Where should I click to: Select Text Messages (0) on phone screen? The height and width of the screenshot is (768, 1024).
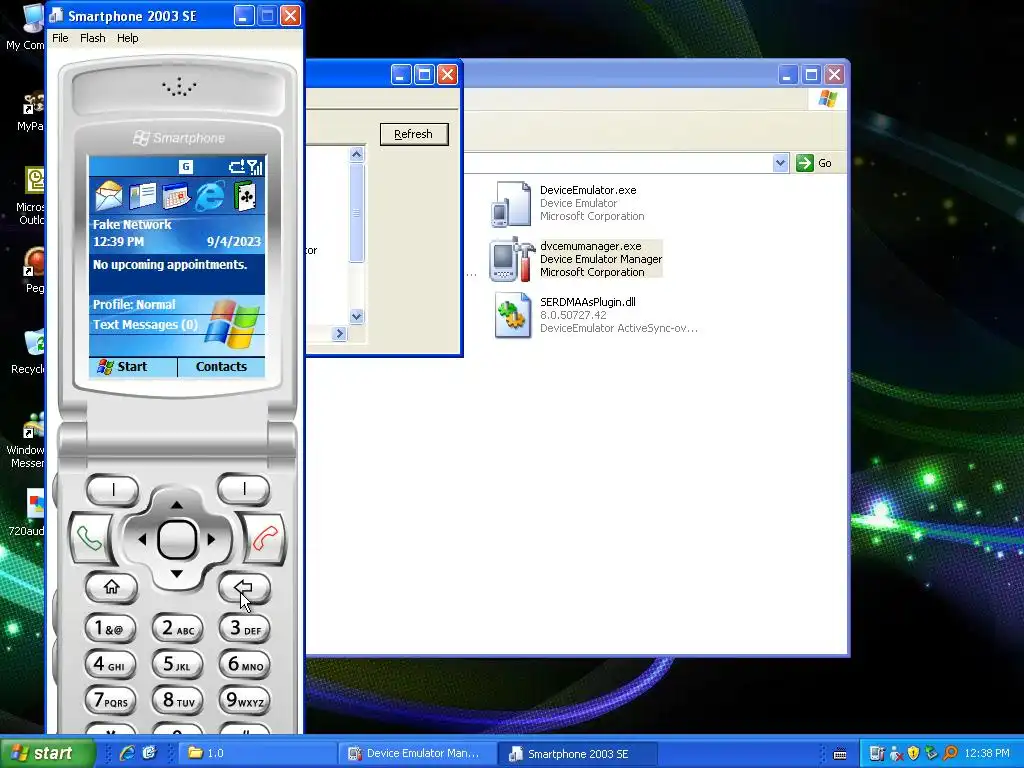145,325
